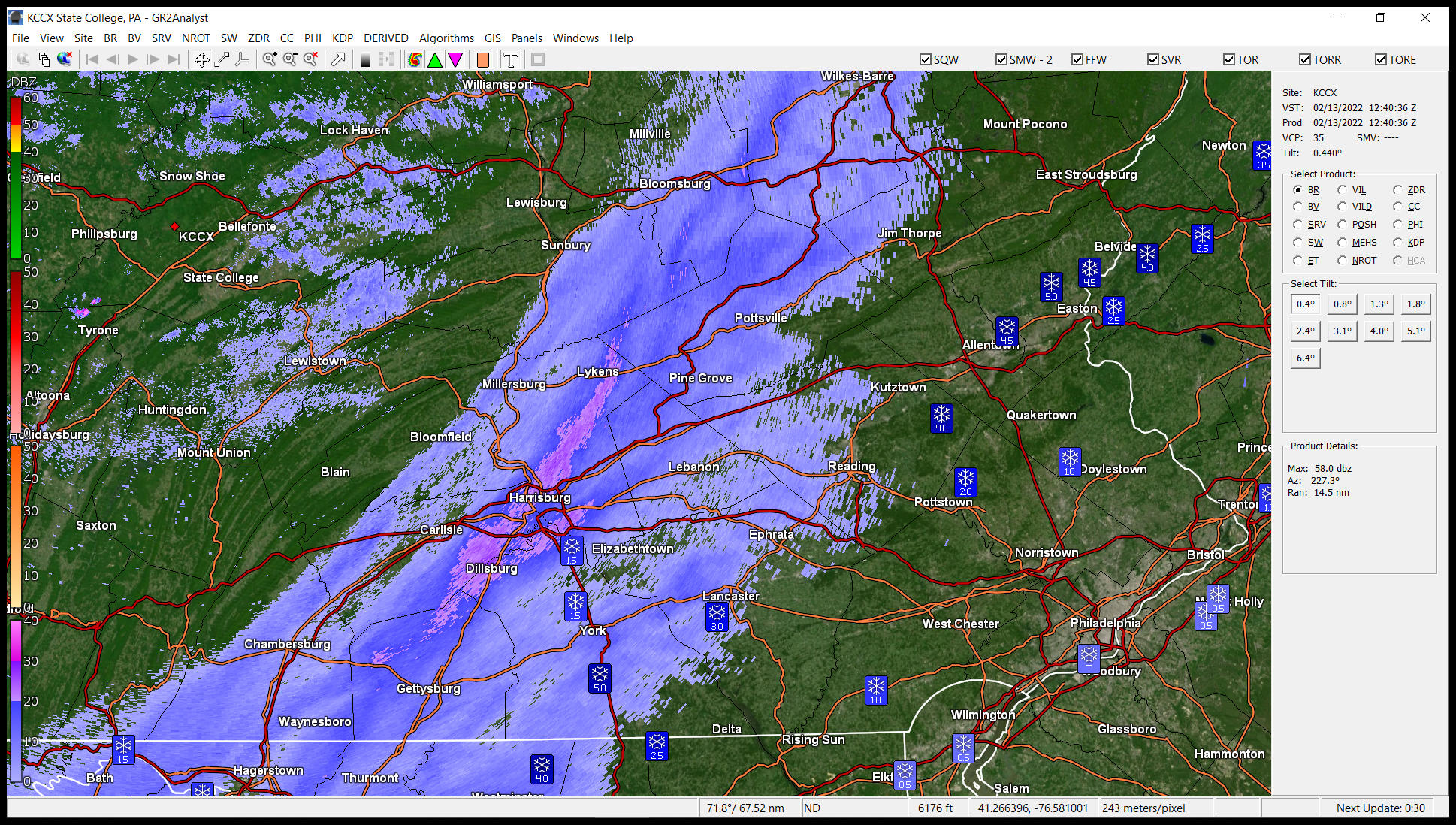Click the York snowfall report marker
The height and width of the screenshot is (825, 1456).
click(575, 606)
